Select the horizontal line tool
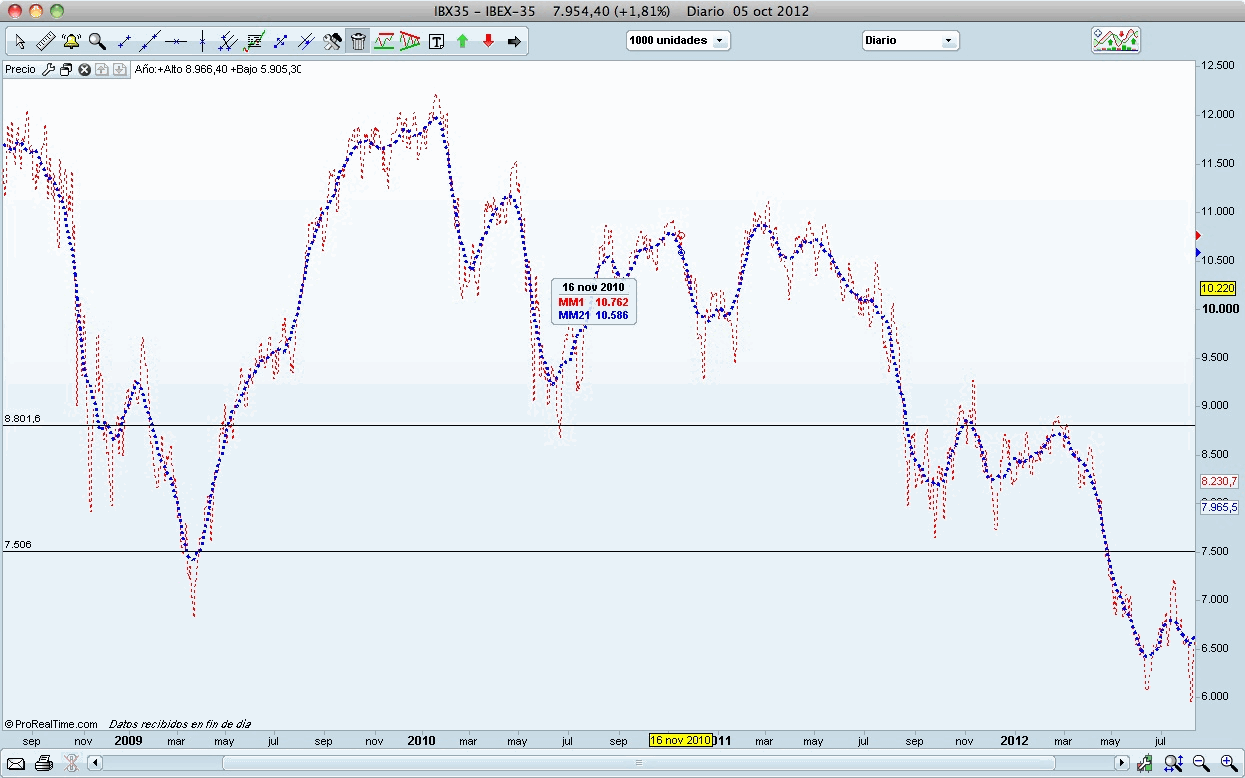Image resolution: width=1245 pixels, height=778 pixels. click(x=176, y=41)
